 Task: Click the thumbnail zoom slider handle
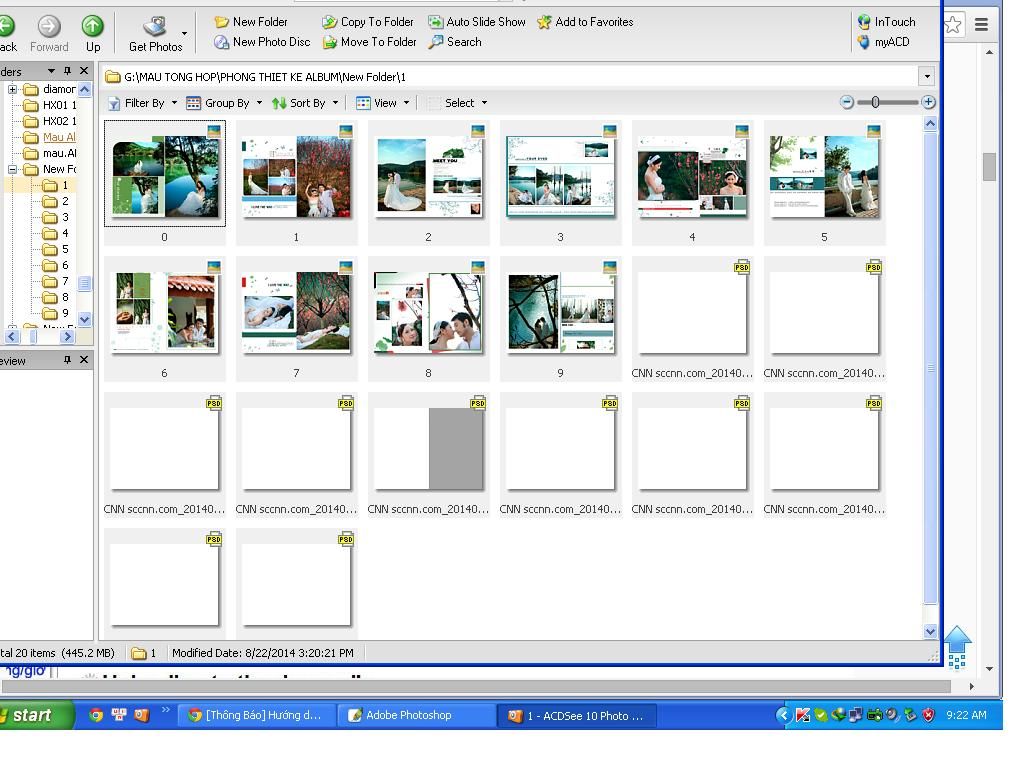(875, 102)
